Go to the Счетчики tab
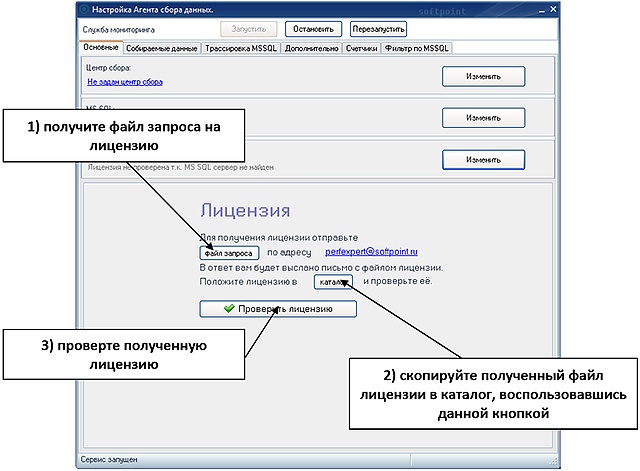This screenshot has height=471, width=640. (361, 48)
